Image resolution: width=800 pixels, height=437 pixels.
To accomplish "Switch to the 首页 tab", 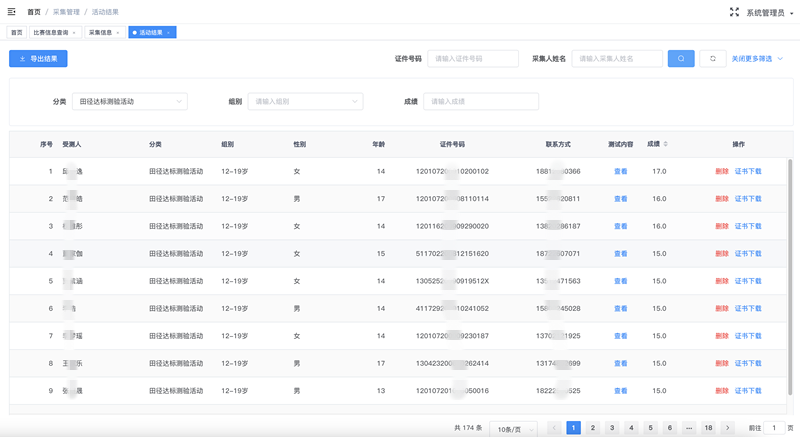I will pos(16,33).
